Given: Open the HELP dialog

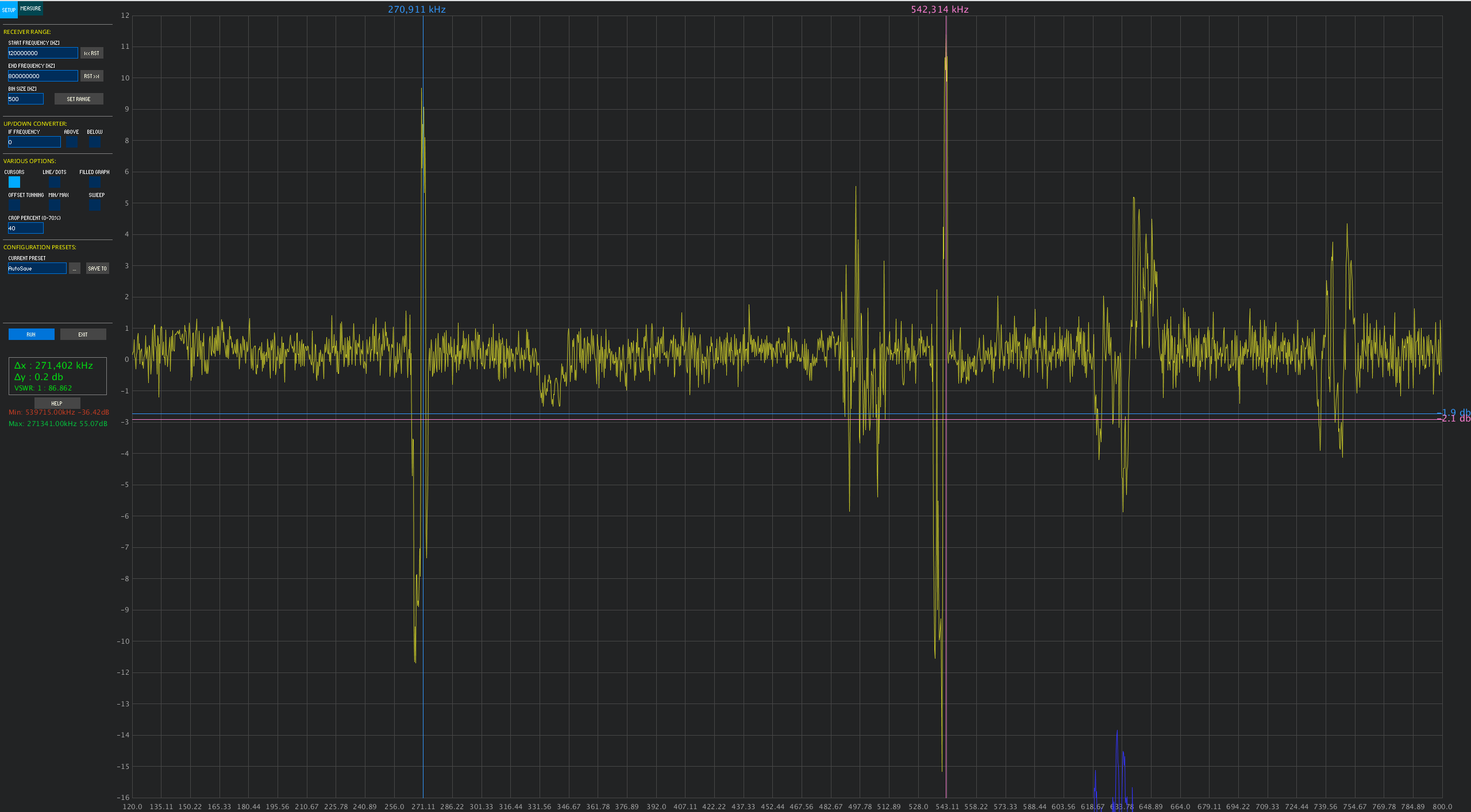Looking at the screenshot, I should [x=56, y=403].
